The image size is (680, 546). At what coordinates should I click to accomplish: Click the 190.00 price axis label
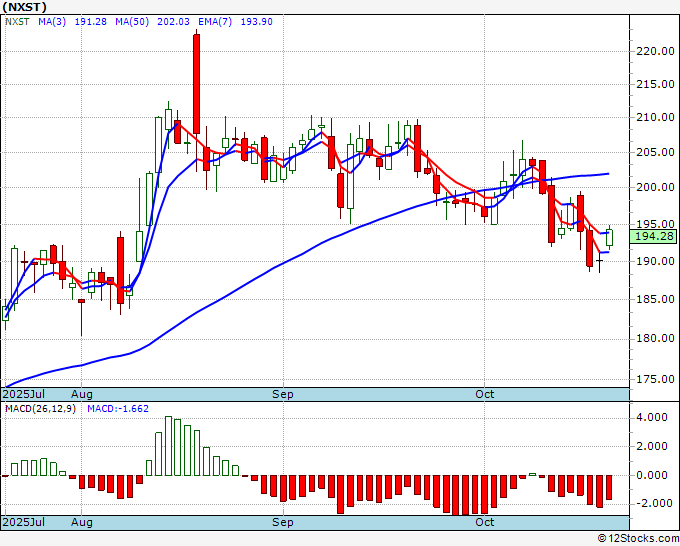[655, 261]
